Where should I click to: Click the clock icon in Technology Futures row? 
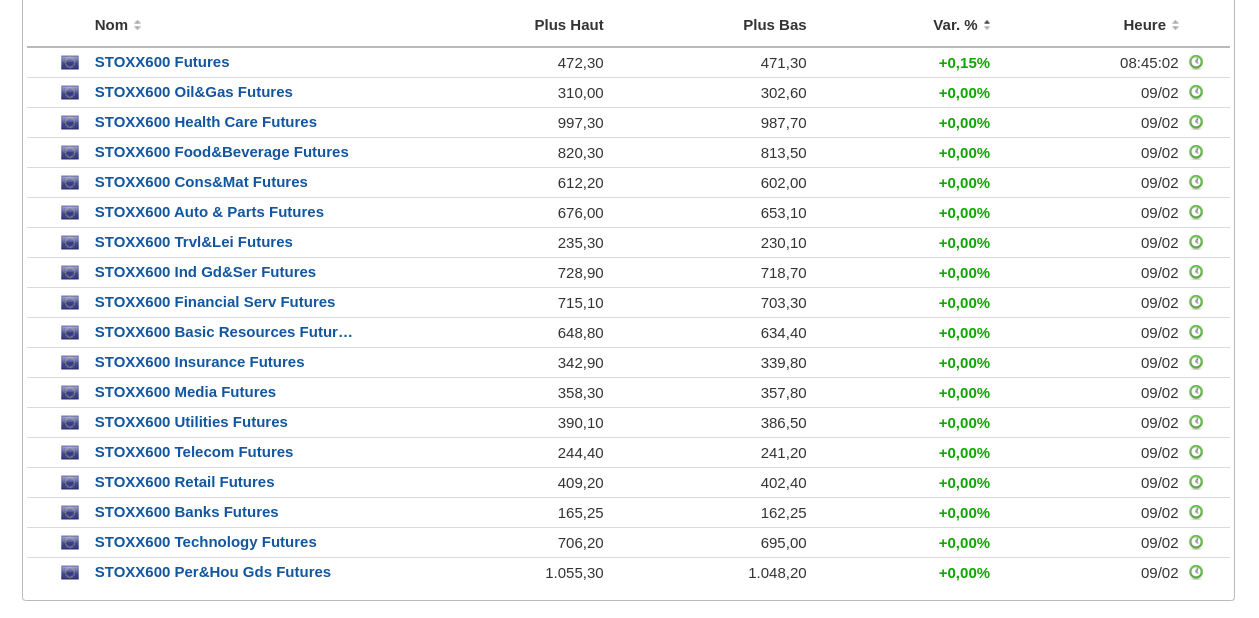click(1195, 542)
